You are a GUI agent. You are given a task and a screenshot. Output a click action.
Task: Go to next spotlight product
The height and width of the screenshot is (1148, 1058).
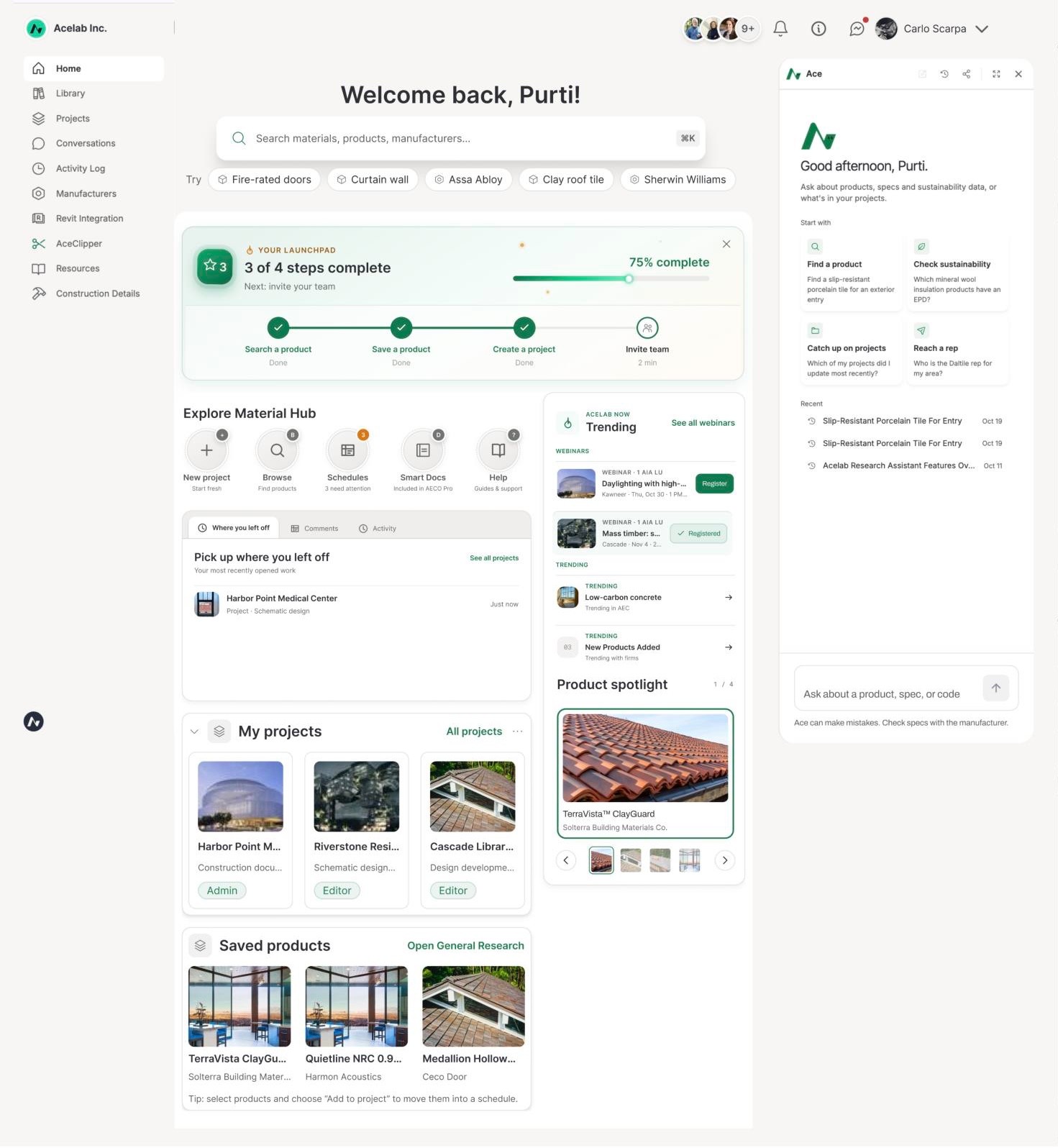724,860
